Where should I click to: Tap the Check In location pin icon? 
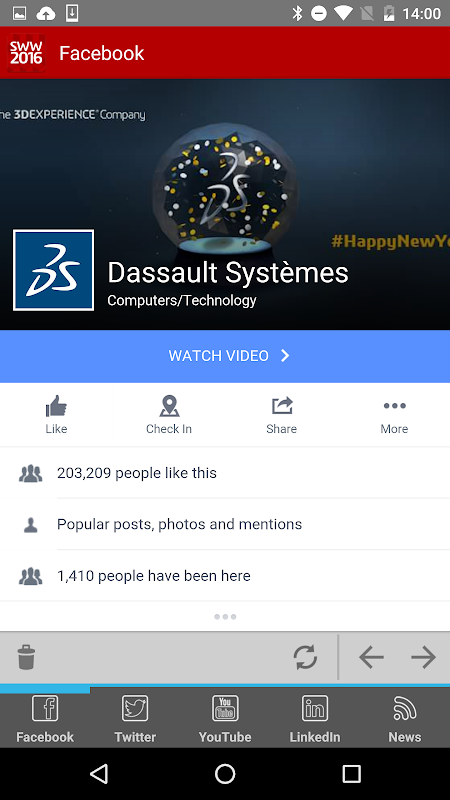point(169,407)
